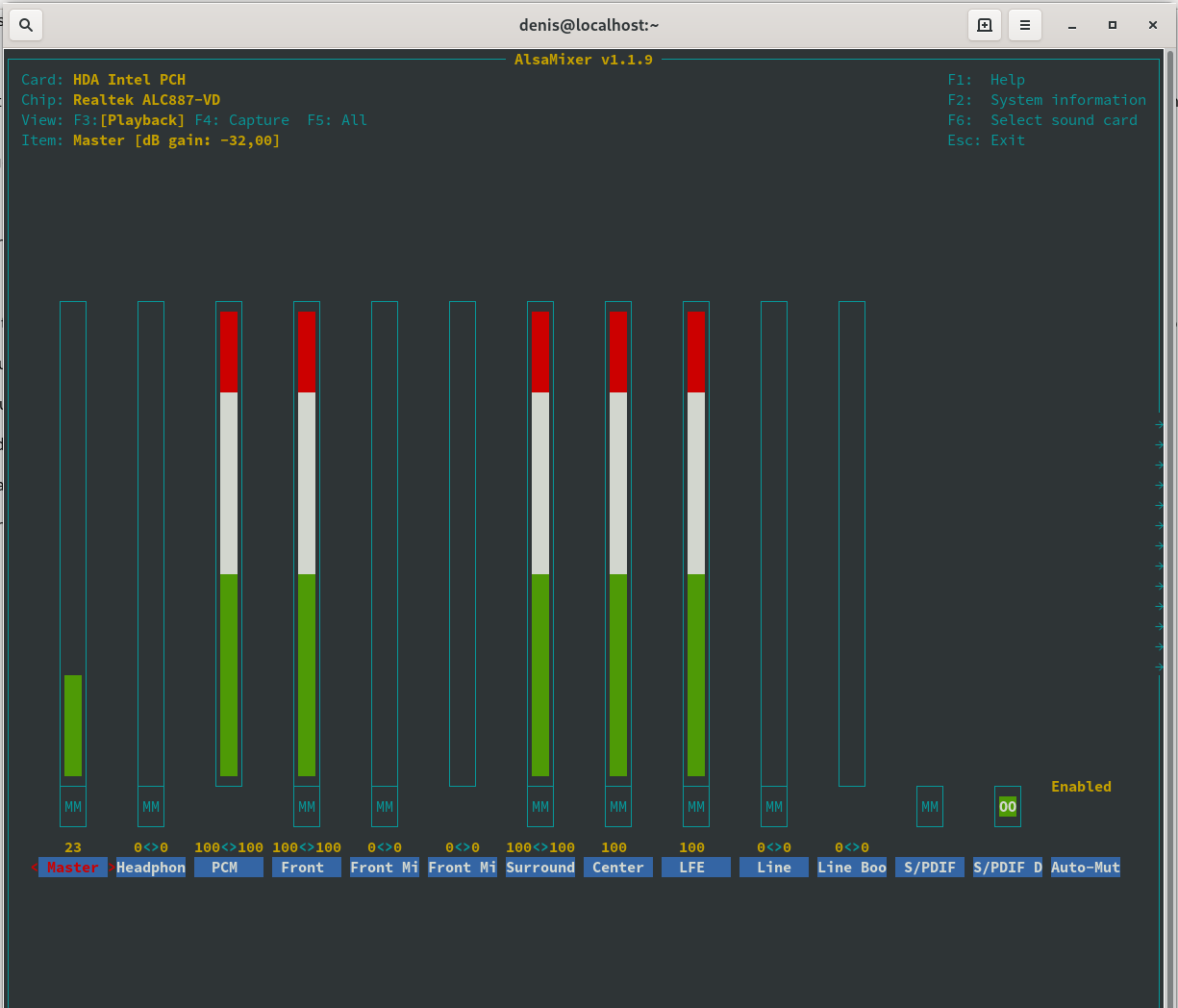Click F2 System information shortcut
Image resolution: width=1178 pixels, height=1008 pixels.
[x=1047, y=100]
